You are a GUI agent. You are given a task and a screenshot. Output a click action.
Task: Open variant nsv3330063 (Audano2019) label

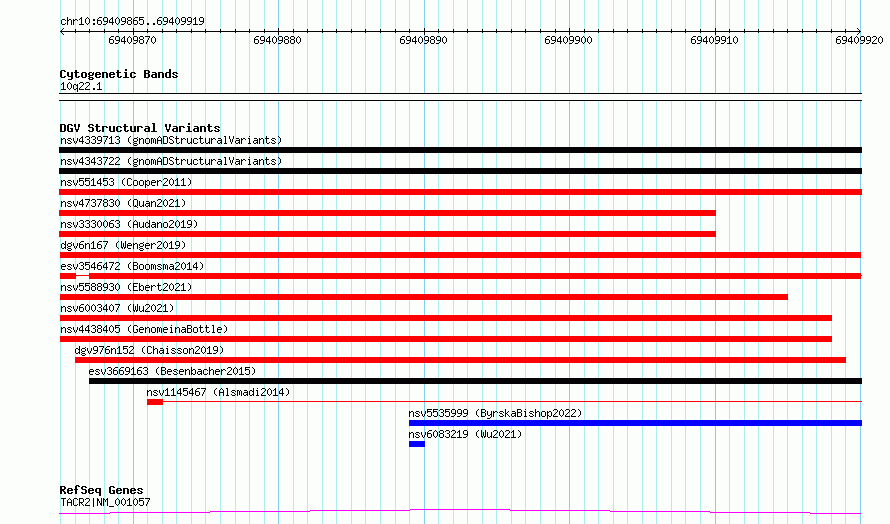pyautogui.click(x=129, y=224)
